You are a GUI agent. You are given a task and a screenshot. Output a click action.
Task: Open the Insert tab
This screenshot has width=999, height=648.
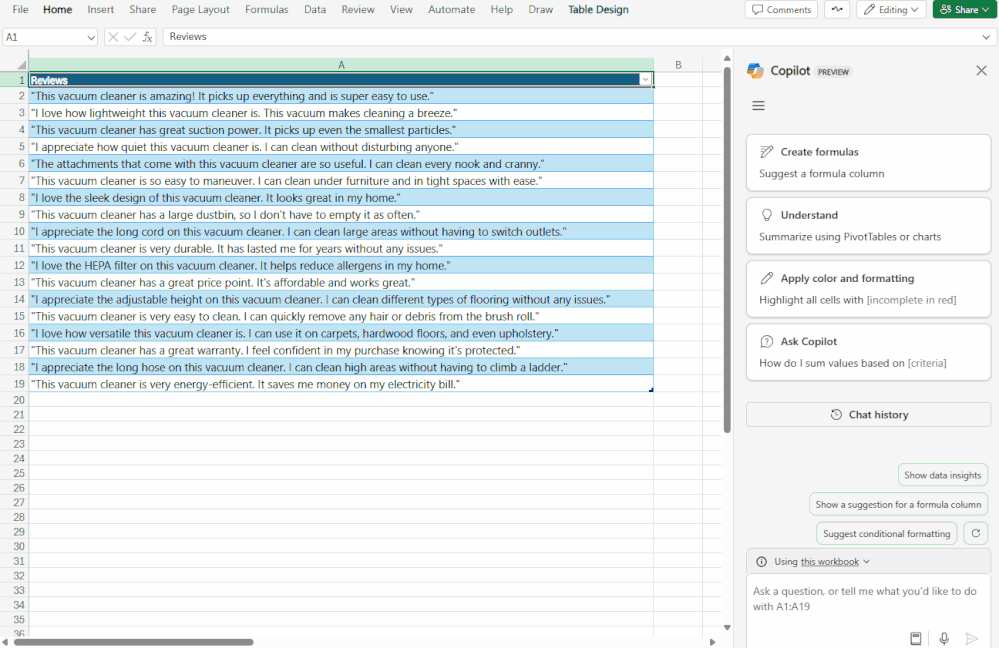(x=101, y=10)
